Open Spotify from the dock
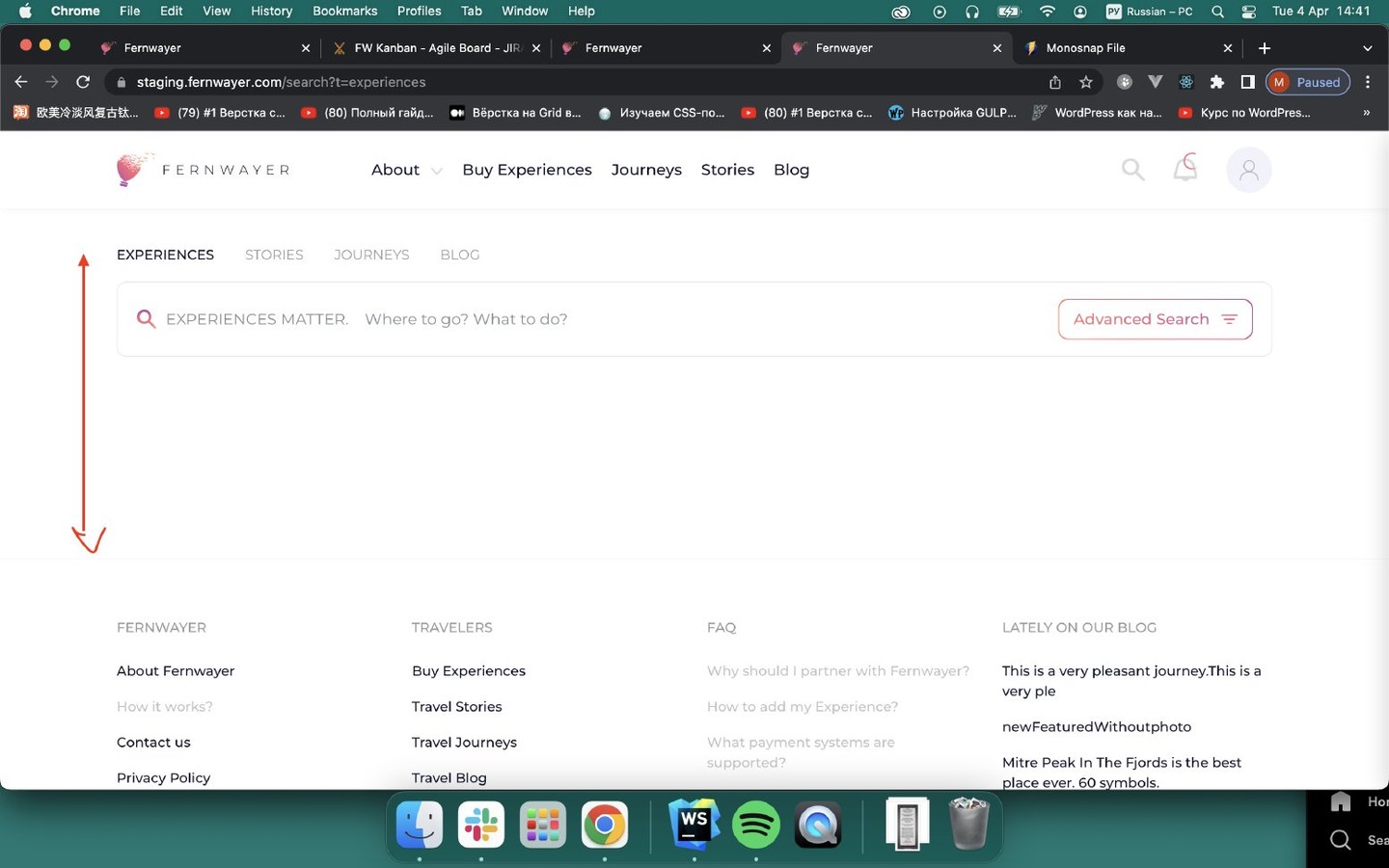This screenshot has height=868, width=1389. click(755, 826)
